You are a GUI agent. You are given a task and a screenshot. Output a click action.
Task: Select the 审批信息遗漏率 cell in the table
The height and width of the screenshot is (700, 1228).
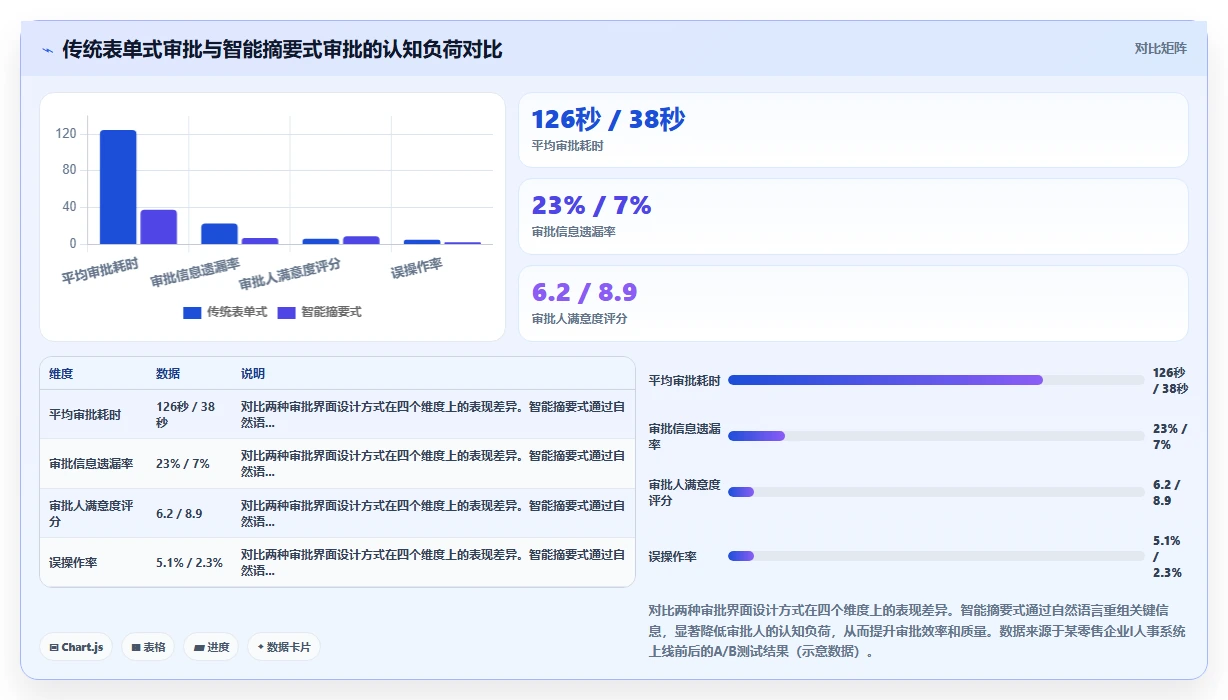click(x=91, y=464)
